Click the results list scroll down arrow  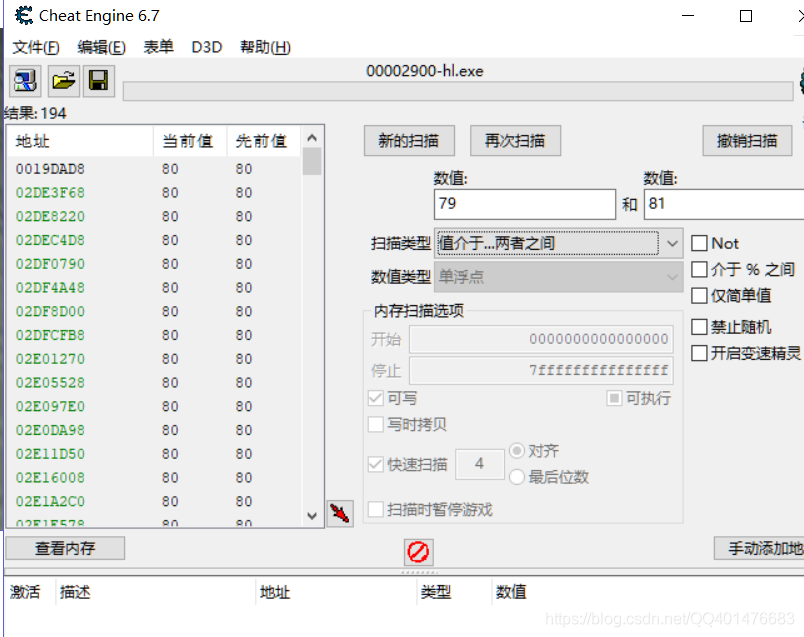tap(312, 516)
